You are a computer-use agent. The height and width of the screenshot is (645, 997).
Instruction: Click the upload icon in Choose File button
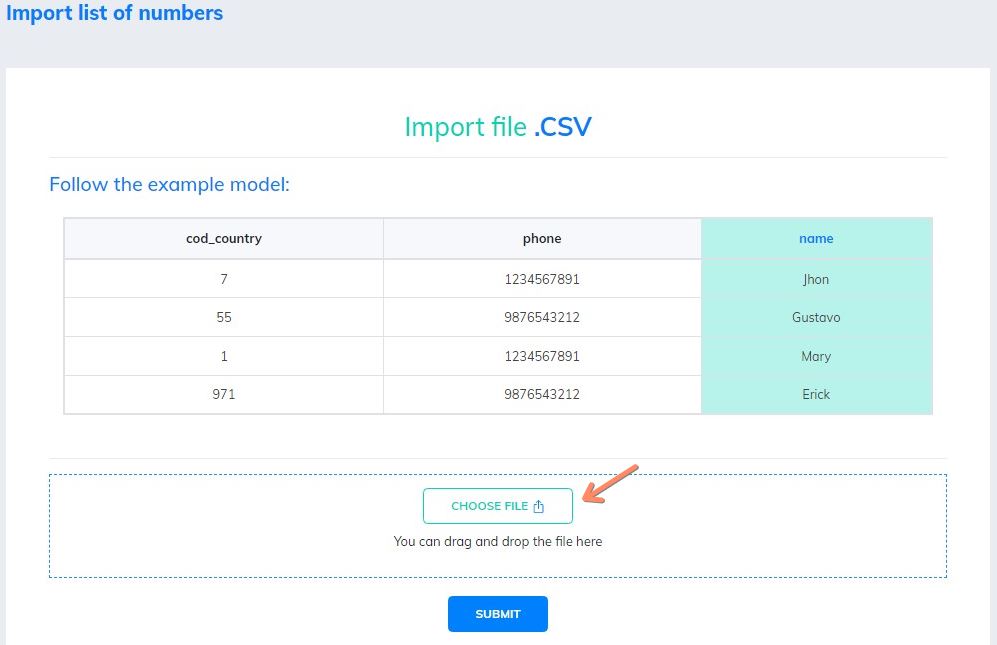[x=539, y=506]
